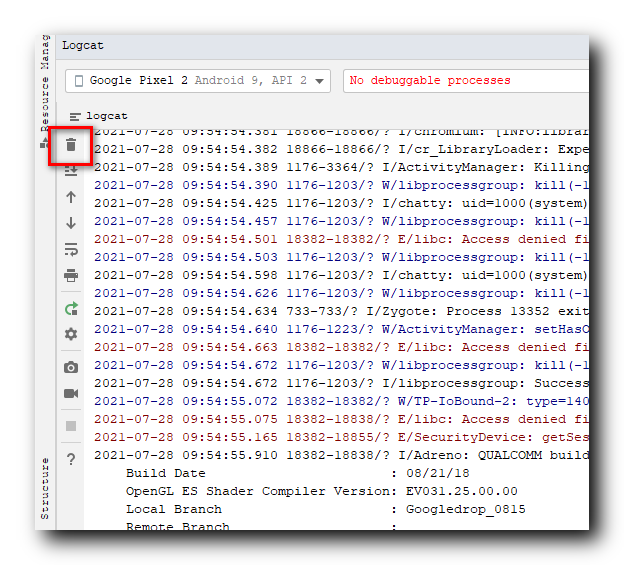Click the I/libprocessgroup Success log line
This screenshot has width=624, height=565.
point(341,383)
